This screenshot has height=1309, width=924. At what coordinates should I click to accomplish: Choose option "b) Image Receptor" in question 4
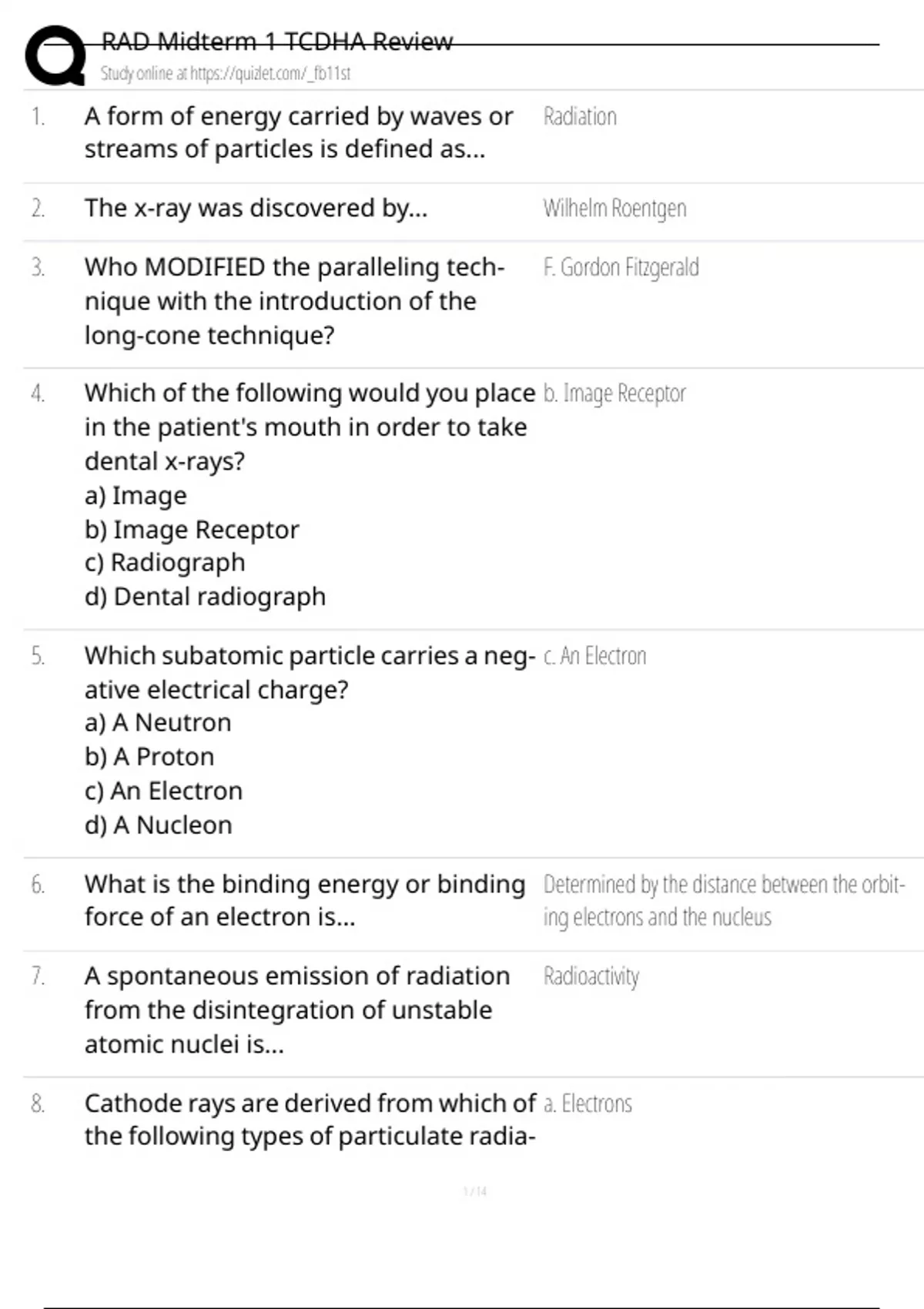click(191, 530)
